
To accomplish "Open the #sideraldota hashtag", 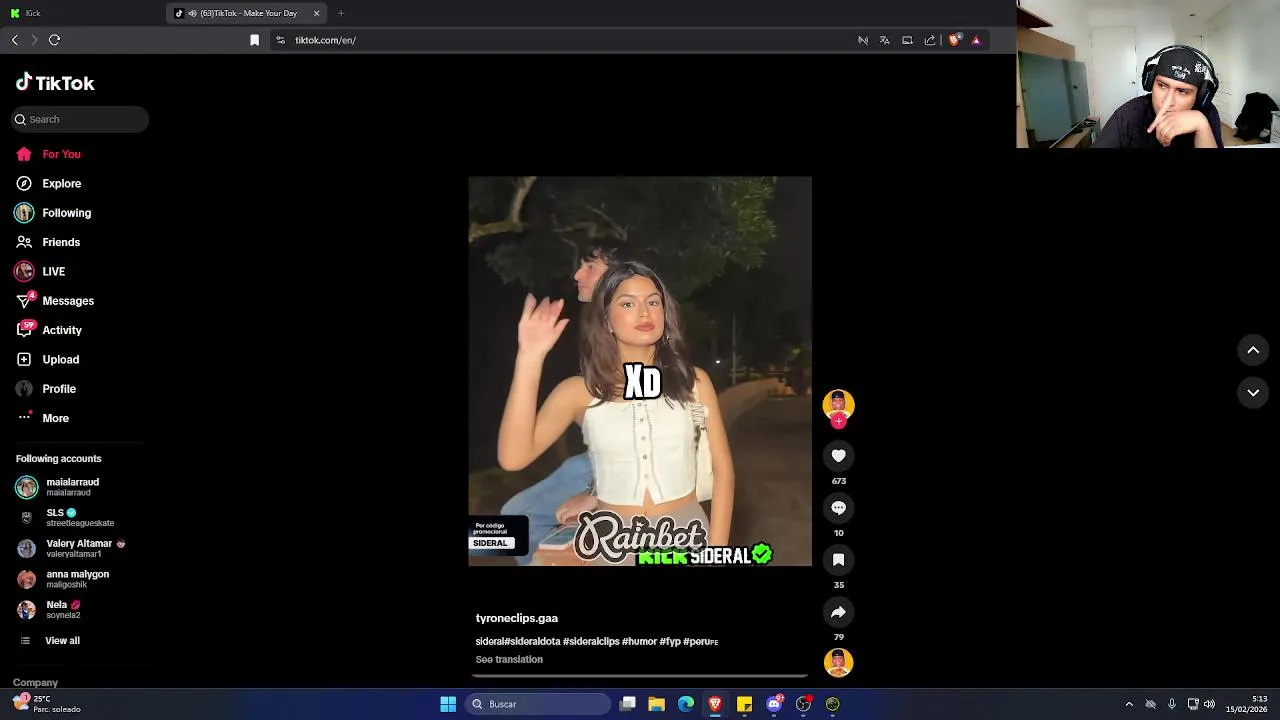I will coord(532,641).
